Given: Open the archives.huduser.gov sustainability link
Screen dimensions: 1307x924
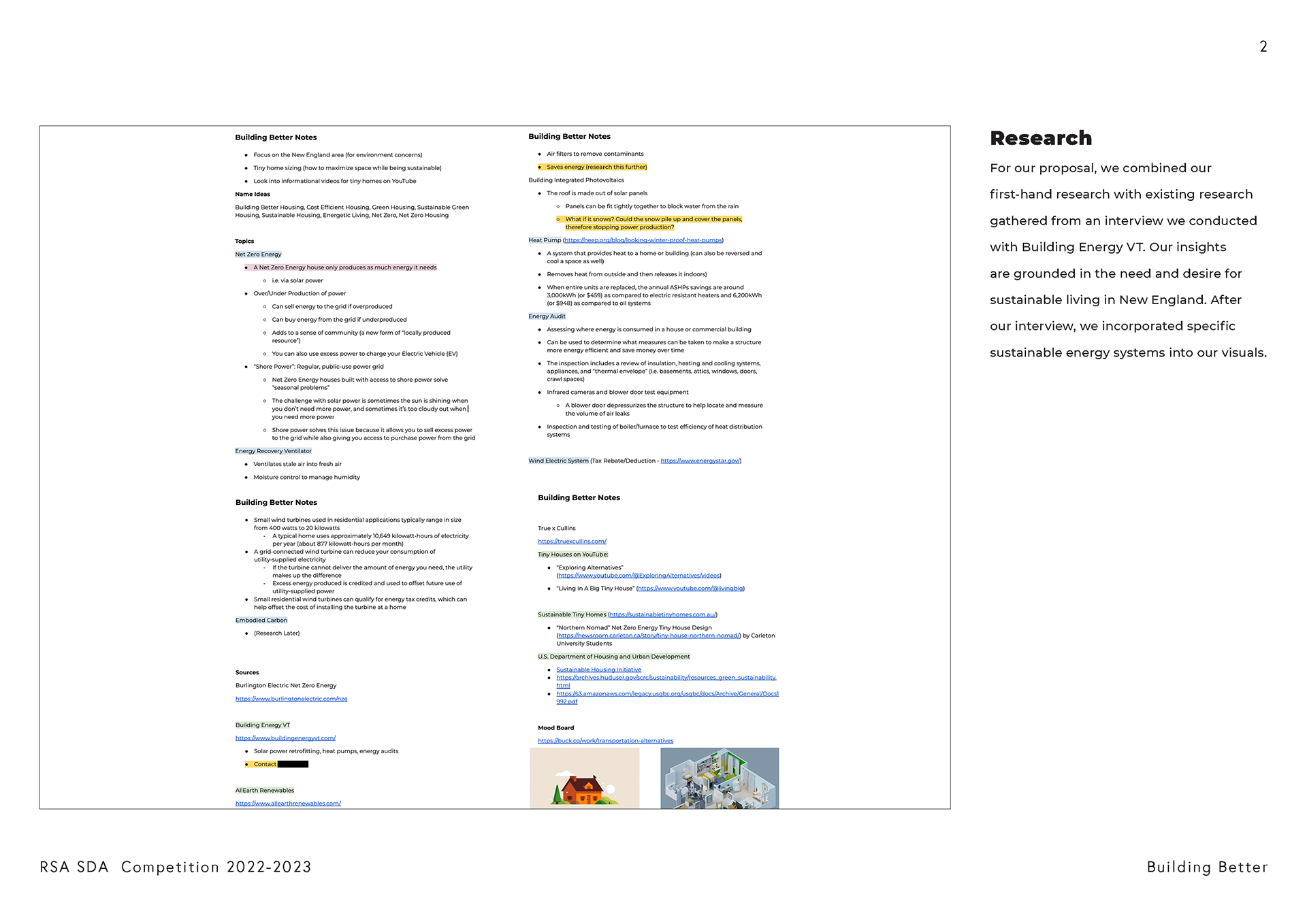Looking at the screenshot, I should (666, 678).
